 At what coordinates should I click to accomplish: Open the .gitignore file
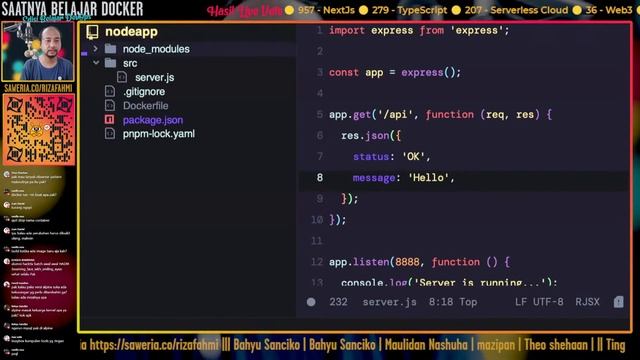[144, 92]
